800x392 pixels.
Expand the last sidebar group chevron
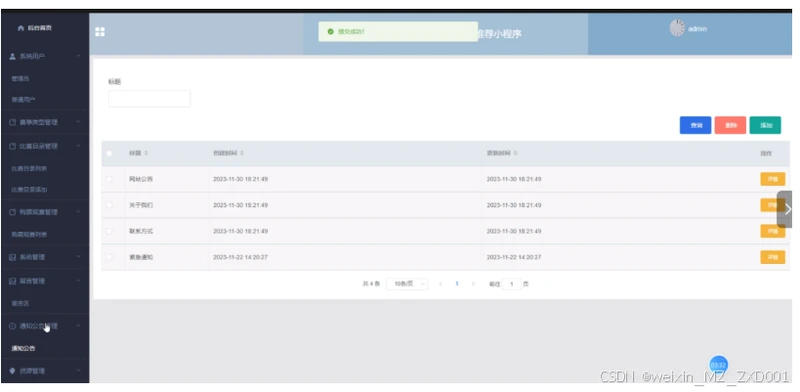coord(79,371)
